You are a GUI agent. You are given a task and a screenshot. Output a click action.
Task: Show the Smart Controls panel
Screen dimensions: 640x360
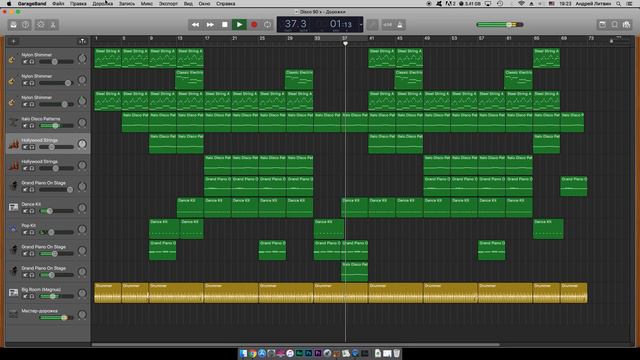click(x=41, y=25)
